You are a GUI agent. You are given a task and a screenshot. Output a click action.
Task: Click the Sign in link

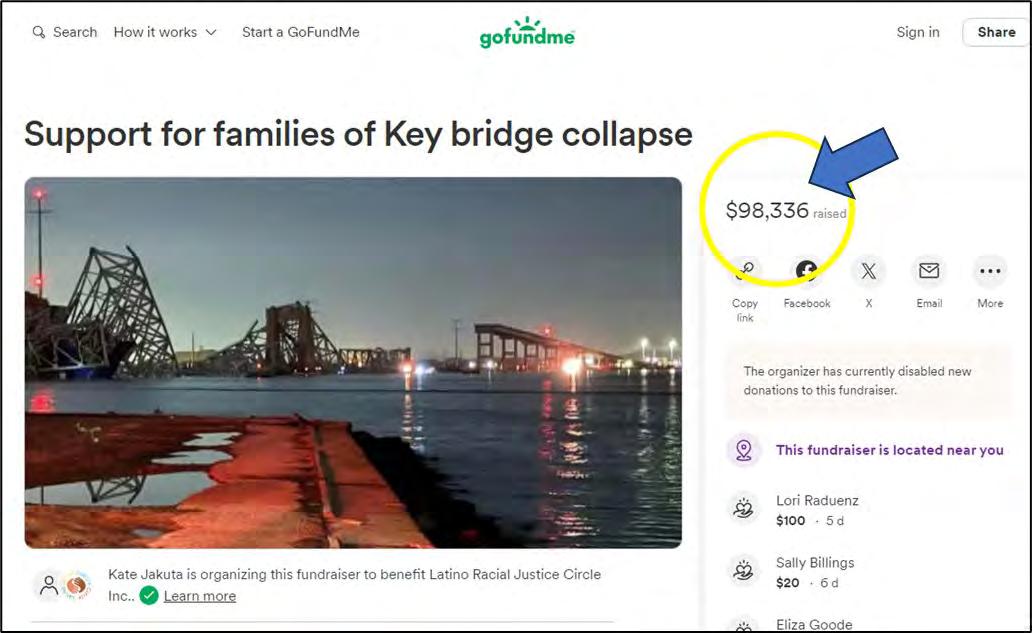(917, 32)
